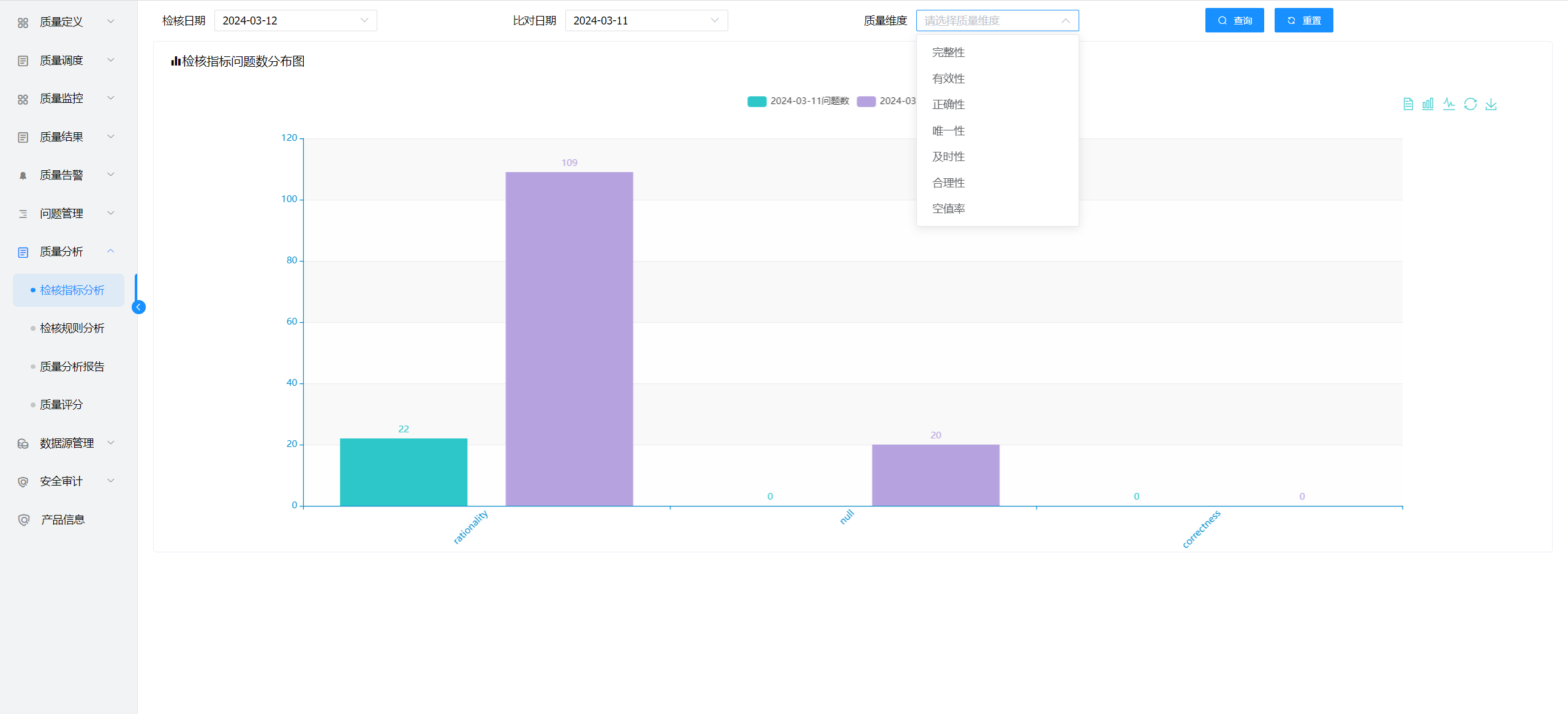This screenshot has width=1568, height=714.
Task: Choose 唯一性 in dropdown options
Action: (x=948, y=131)
